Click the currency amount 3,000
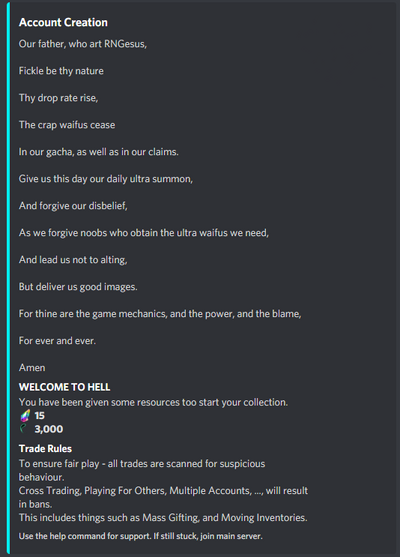Screen dimensions: 400x557 click(49, 429)
